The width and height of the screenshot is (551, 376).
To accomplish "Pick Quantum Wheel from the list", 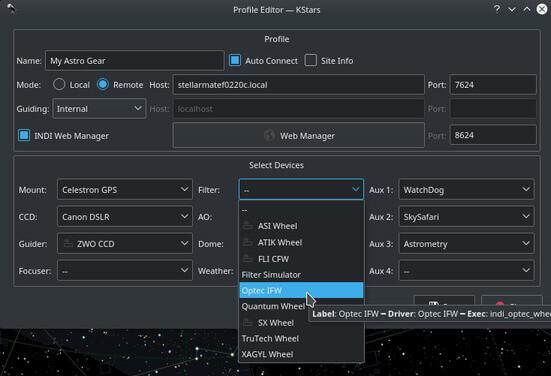I will pyautogui.click(x=301, y=306).
